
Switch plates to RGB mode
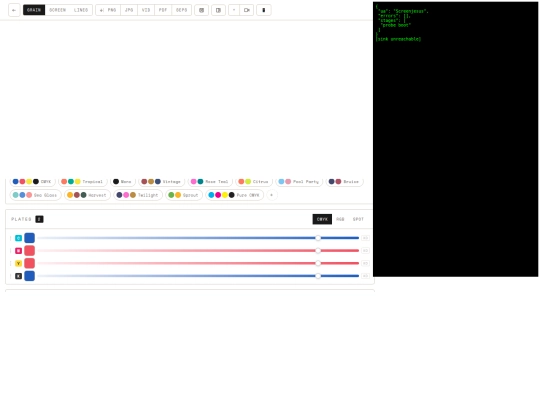coord(340,219)
